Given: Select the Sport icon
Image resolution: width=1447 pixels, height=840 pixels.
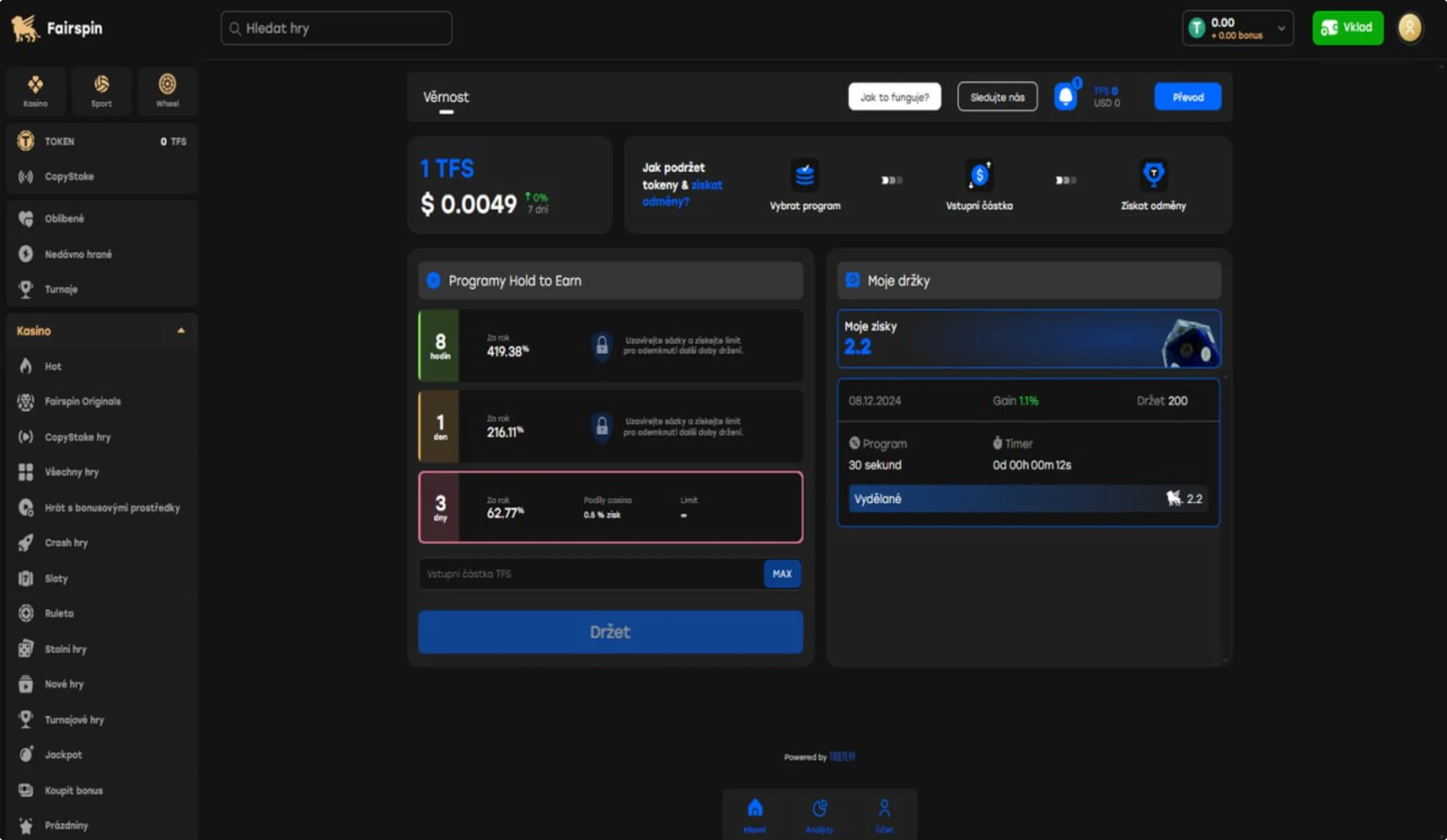Looking at the screenshot, I should (102, 90).
